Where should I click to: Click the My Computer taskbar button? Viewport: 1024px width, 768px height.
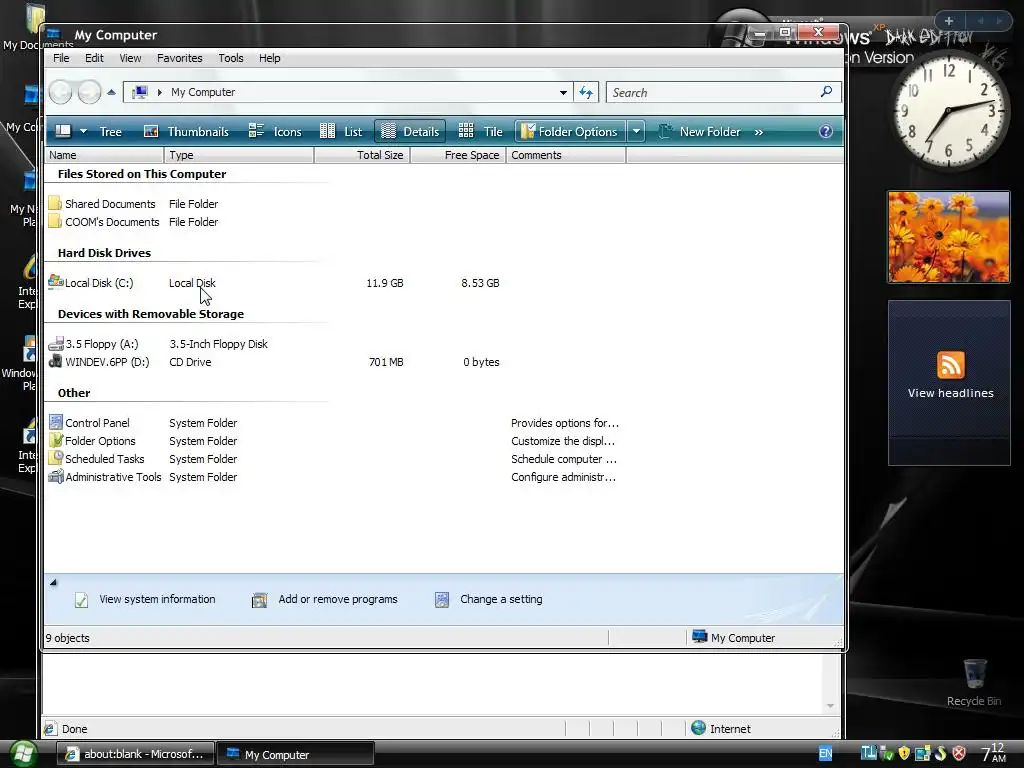[295, 754]
